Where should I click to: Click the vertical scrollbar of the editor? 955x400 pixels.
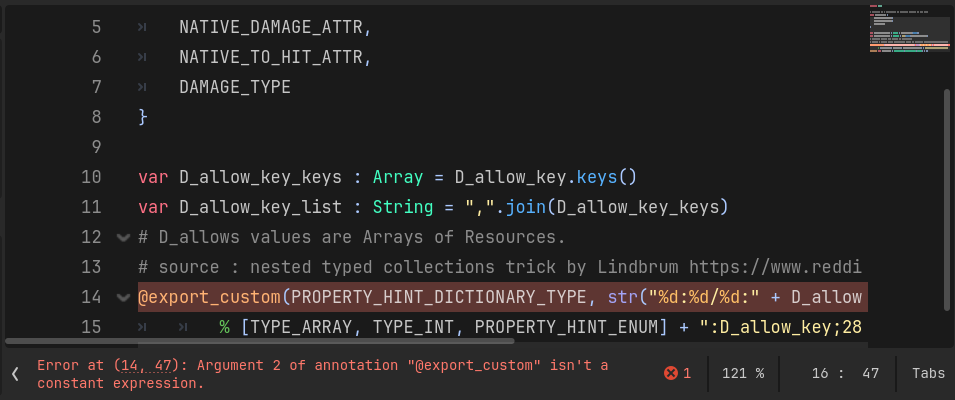point(946,200)
